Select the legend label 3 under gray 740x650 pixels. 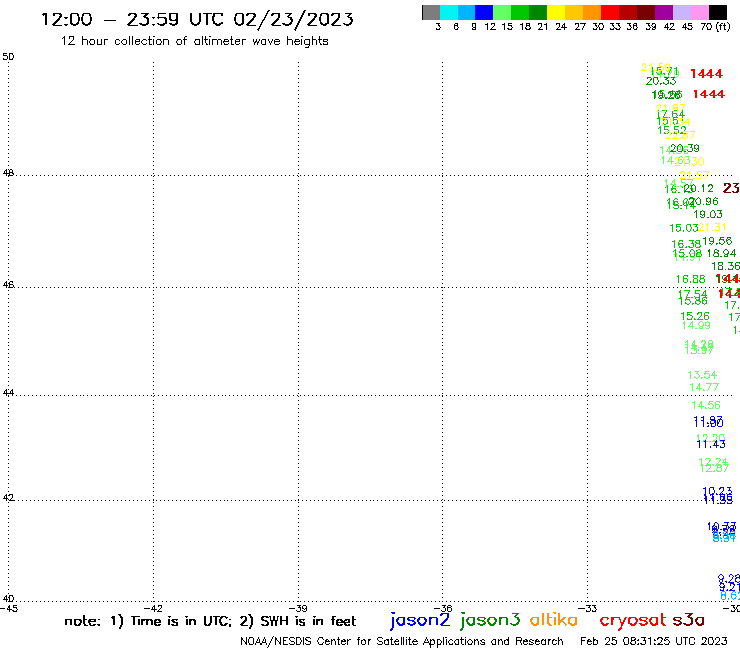click(438, 27)
